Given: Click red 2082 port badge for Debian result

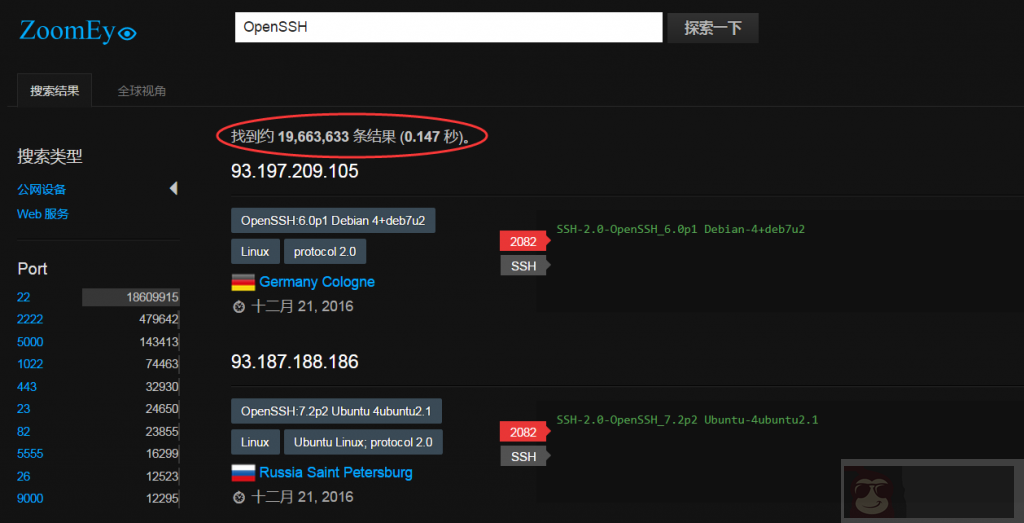Looking at the screenshot, I should [524, 241].
